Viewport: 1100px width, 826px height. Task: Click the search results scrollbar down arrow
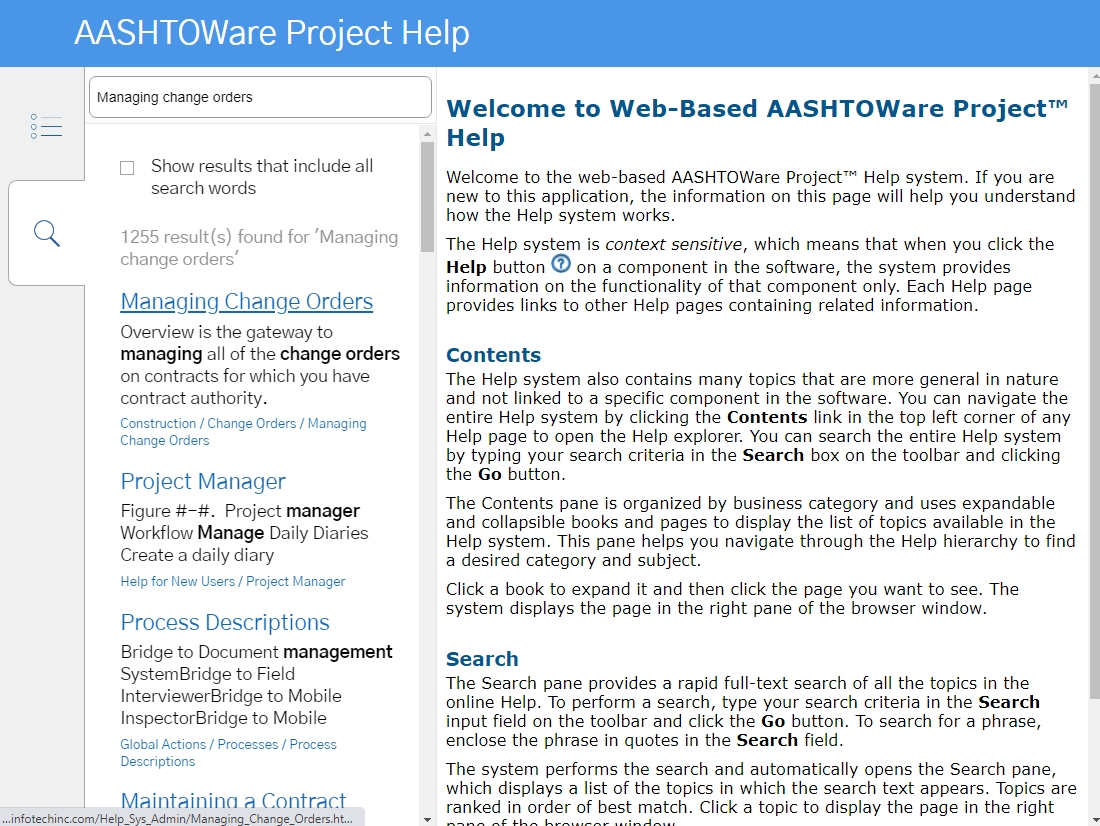[427, 819]
